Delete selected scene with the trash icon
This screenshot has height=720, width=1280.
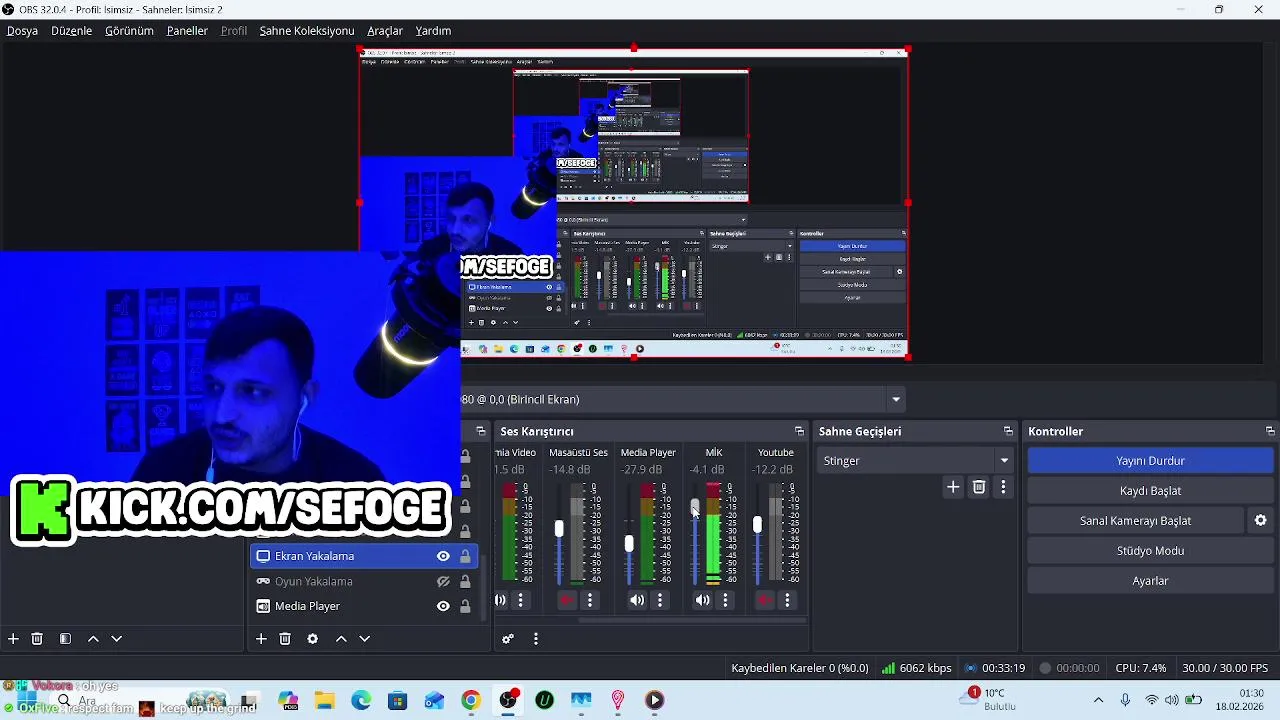click(37, 639)
